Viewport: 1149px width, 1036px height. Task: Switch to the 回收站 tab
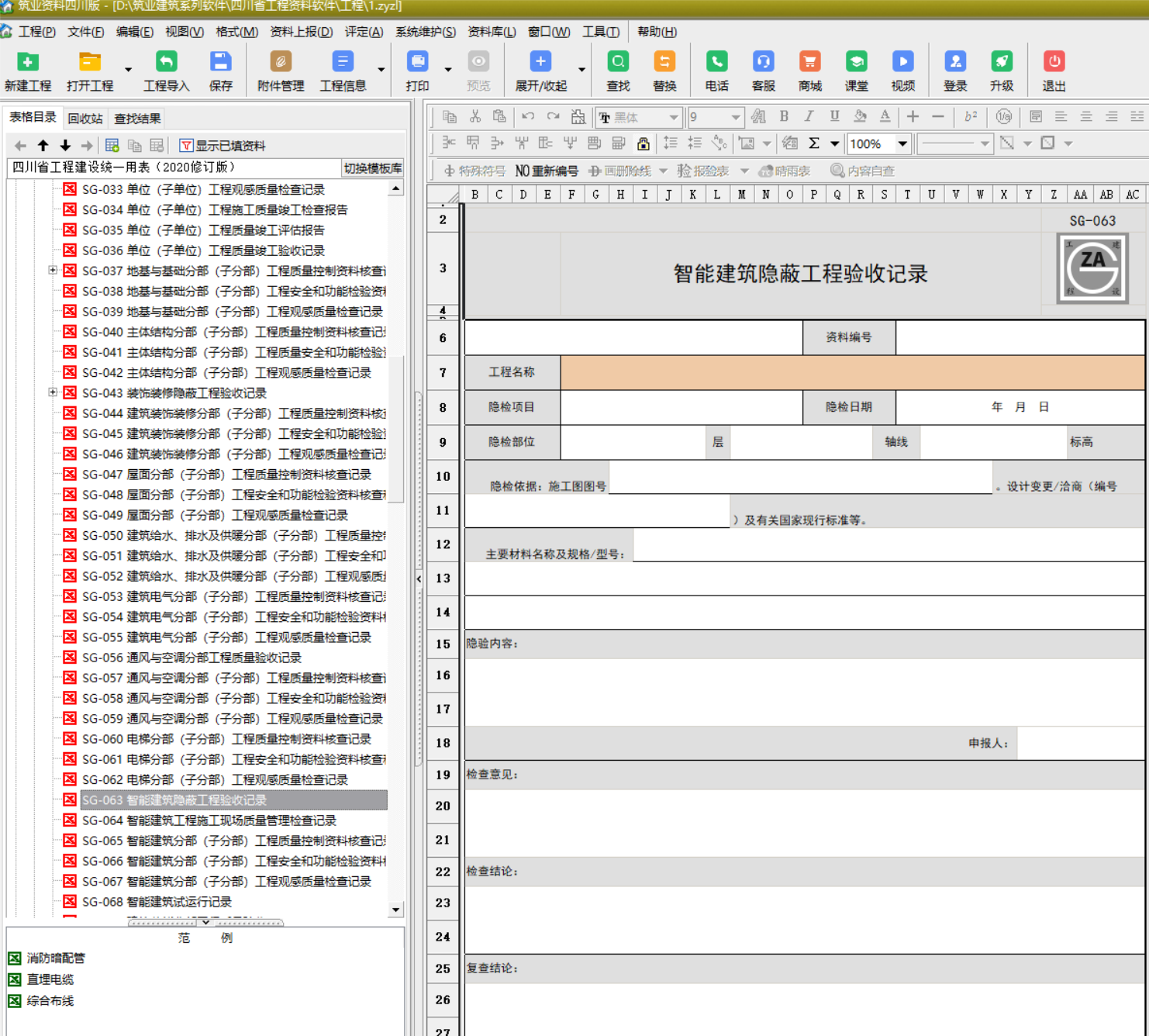[85, 119]
